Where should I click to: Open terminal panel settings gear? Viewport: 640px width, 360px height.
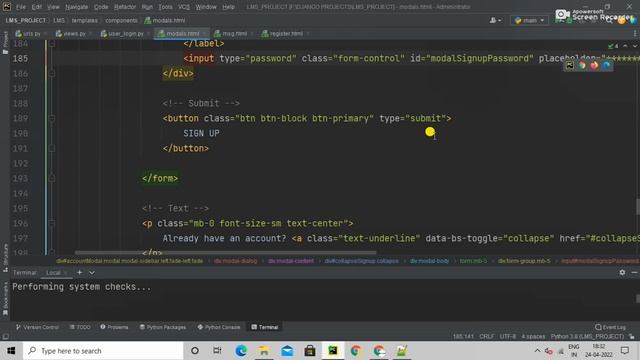[x=622, y=272]
